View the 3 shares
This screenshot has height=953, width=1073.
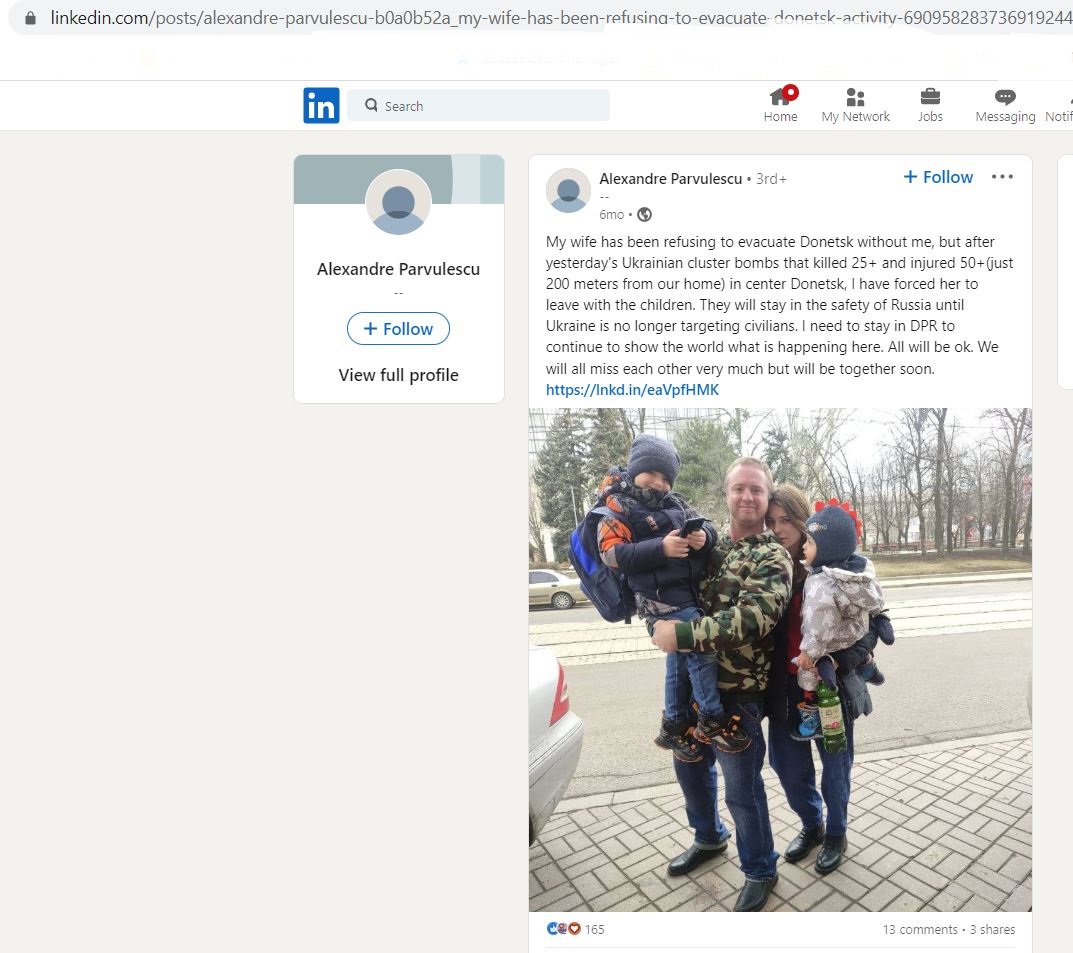click(992, 929)
